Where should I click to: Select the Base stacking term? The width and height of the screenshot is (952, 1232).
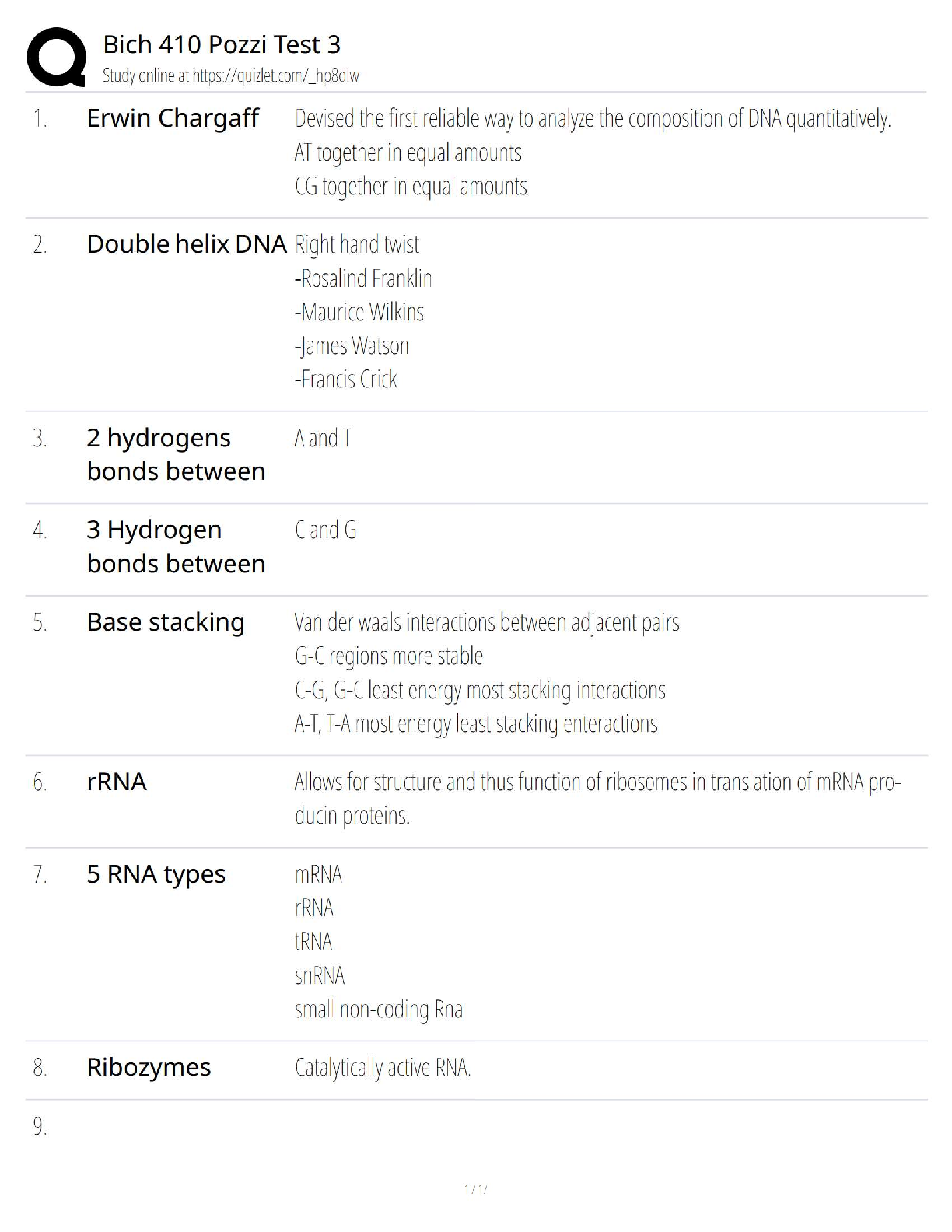tap(166, 622)
